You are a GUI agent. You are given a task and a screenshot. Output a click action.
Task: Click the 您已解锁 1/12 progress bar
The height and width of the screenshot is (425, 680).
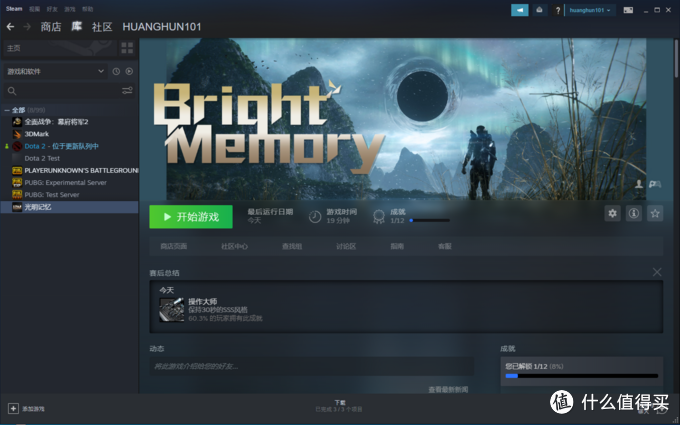click(x=582, y=376)
